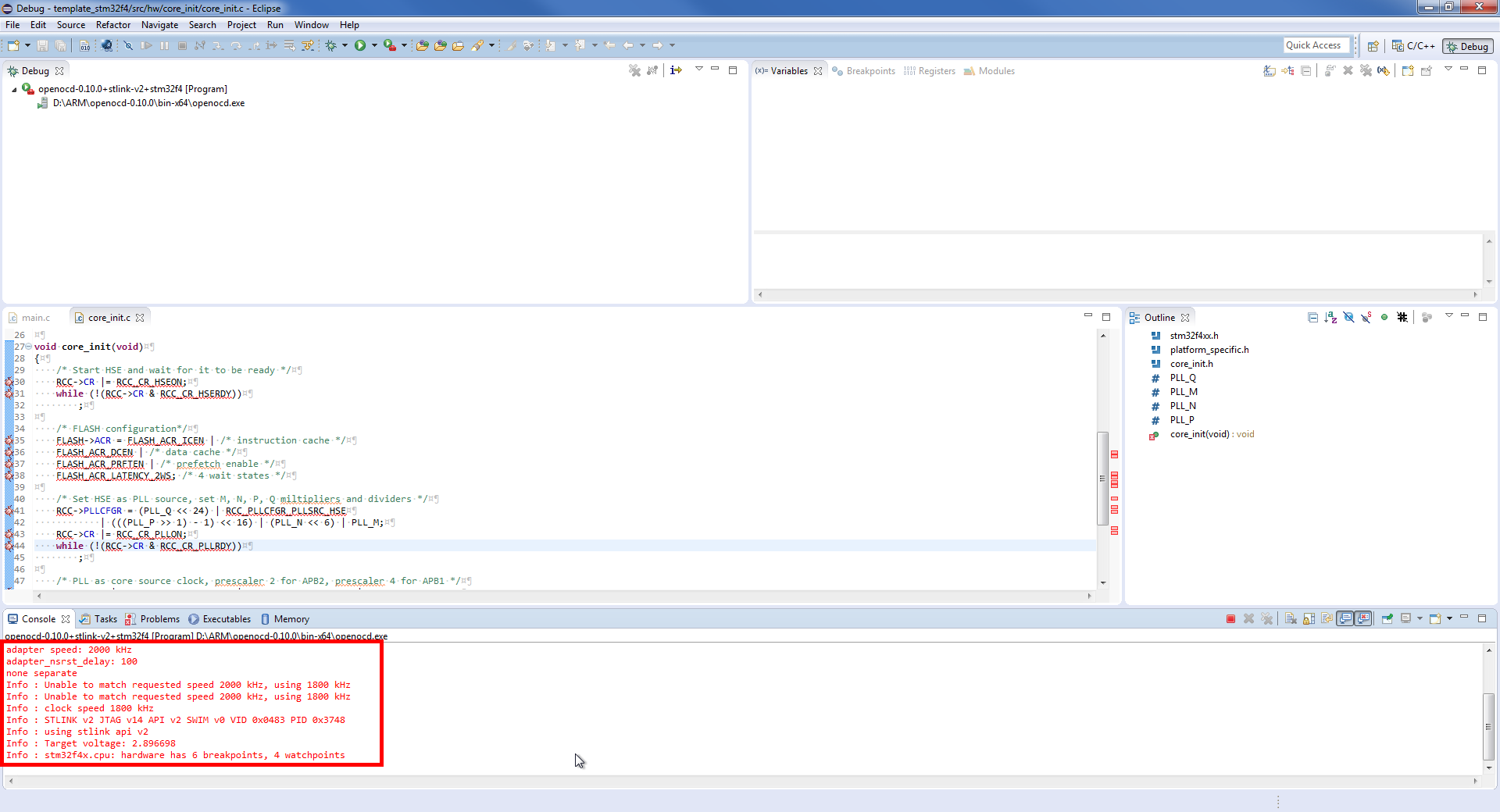Terminate the process with the red stop button in Console

click(x=1230, y=619)
